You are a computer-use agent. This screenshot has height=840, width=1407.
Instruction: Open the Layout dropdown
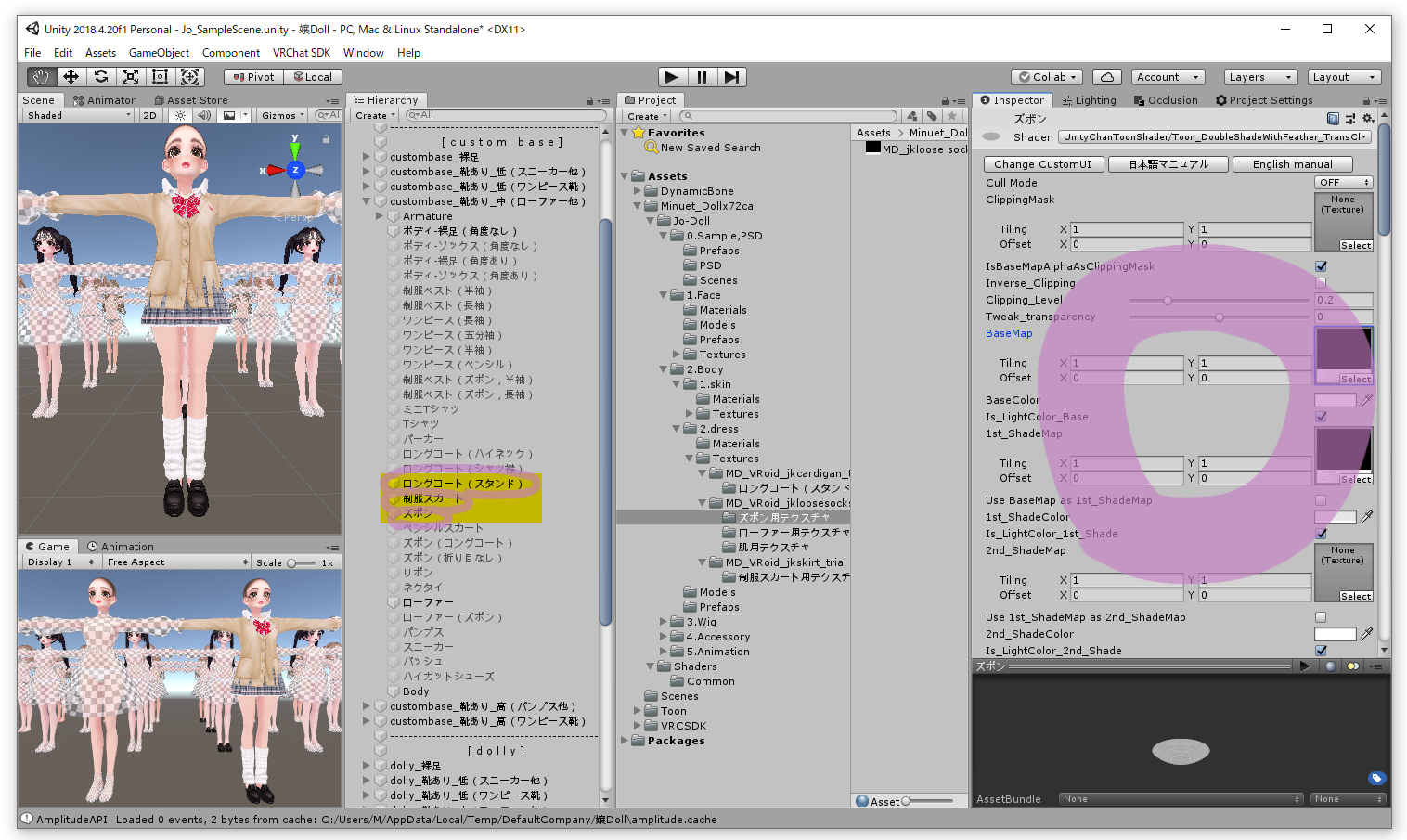pyautogui.click(x=1343, y=77)
